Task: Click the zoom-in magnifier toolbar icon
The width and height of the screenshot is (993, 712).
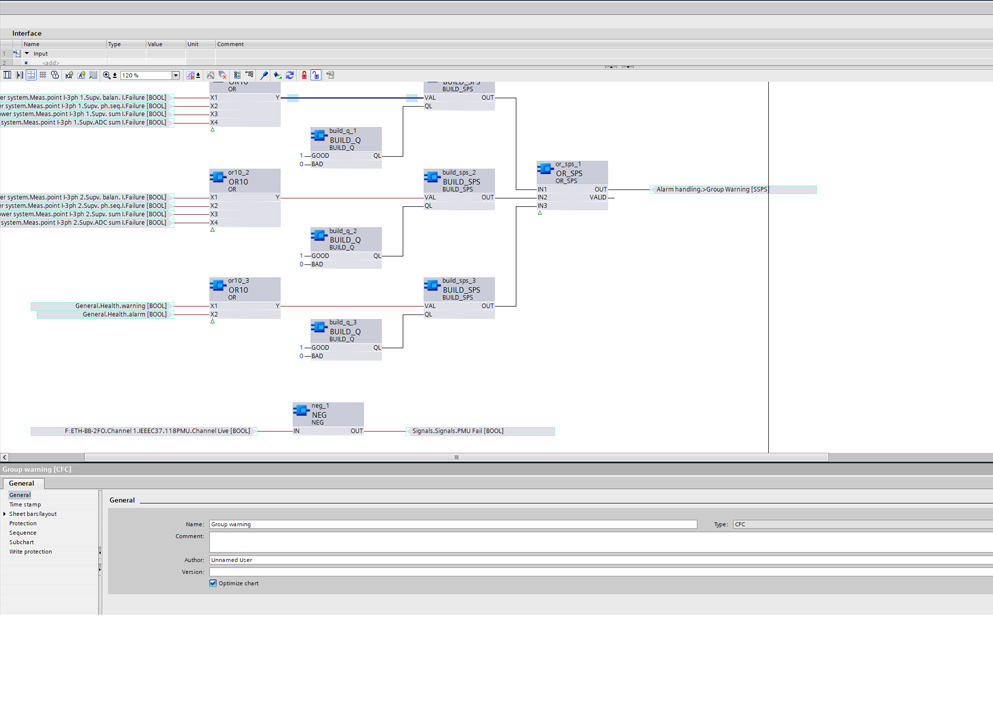Action: click(107, 75)
